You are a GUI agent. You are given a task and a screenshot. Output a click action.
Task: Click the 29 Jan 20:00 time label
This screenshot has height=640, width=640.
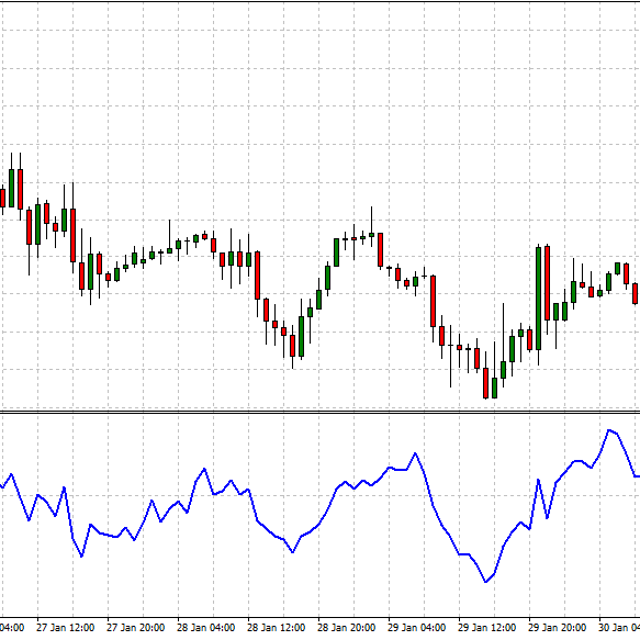click(x=556, y=628)
